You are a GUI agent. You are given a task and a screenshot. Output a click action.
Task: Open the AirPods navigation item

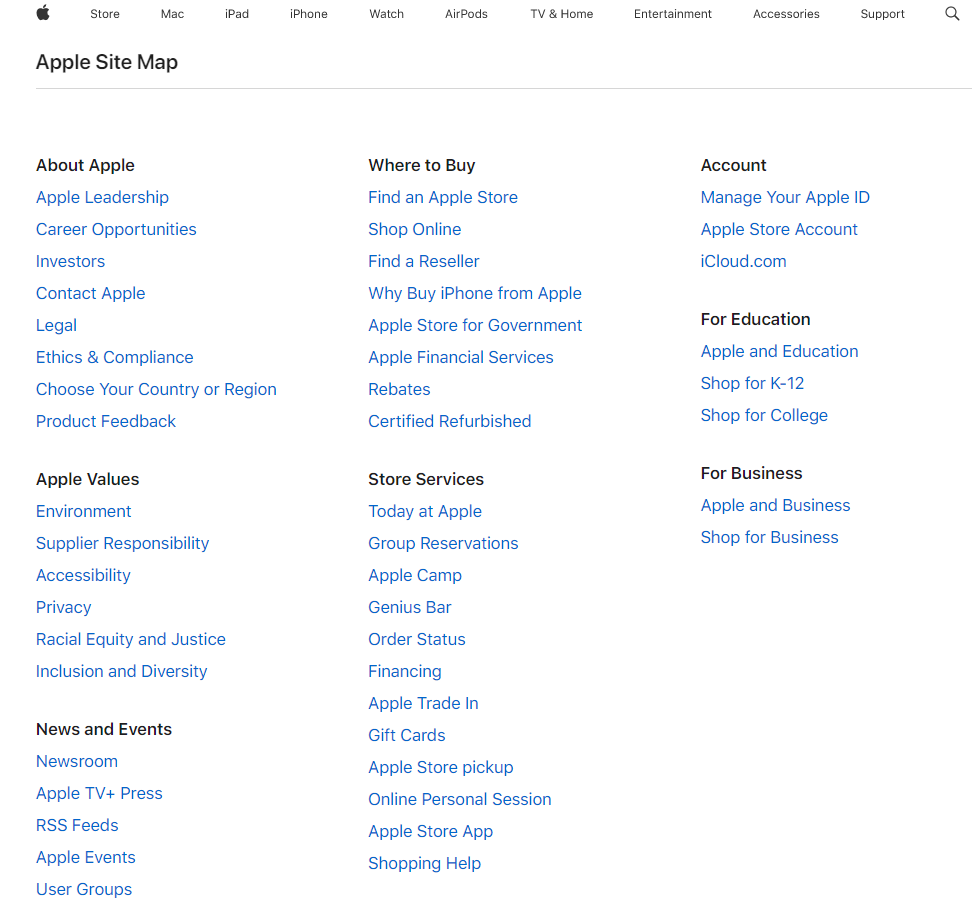(x=466, y=14)
